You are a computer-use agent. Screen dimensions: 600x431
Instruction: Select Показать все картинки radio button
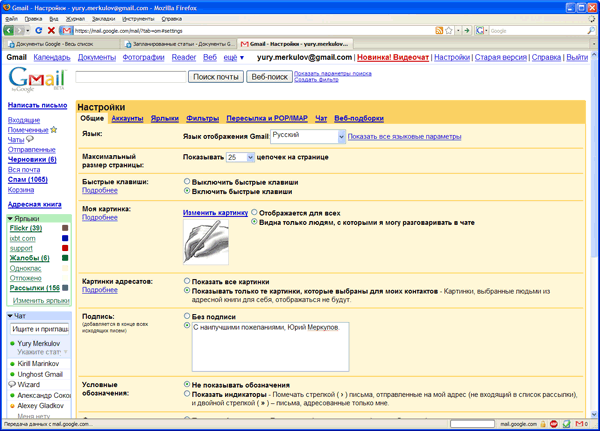click(x=187, y=281)
